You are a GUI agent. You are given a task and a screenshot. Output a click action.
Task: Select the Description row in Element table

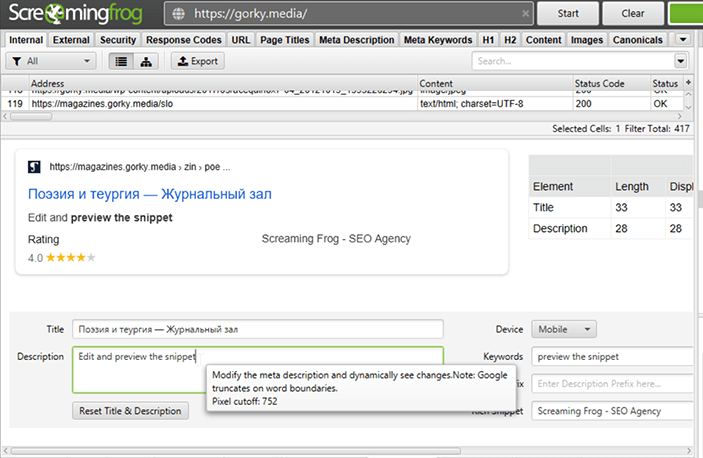point(611,229)
